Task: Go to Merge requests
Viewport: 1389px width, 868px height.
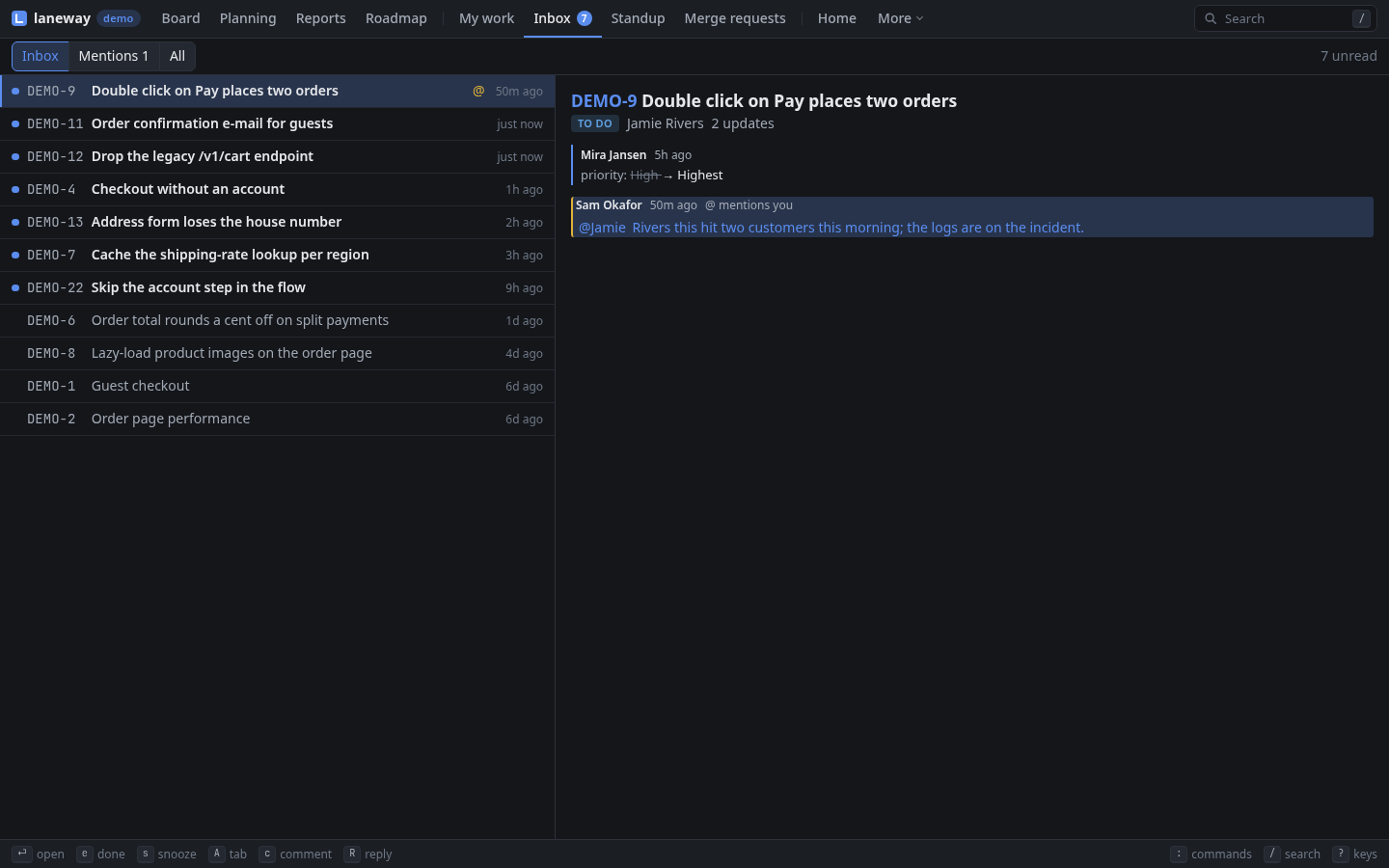Action: pyautogui.click(x=735, y=18)
